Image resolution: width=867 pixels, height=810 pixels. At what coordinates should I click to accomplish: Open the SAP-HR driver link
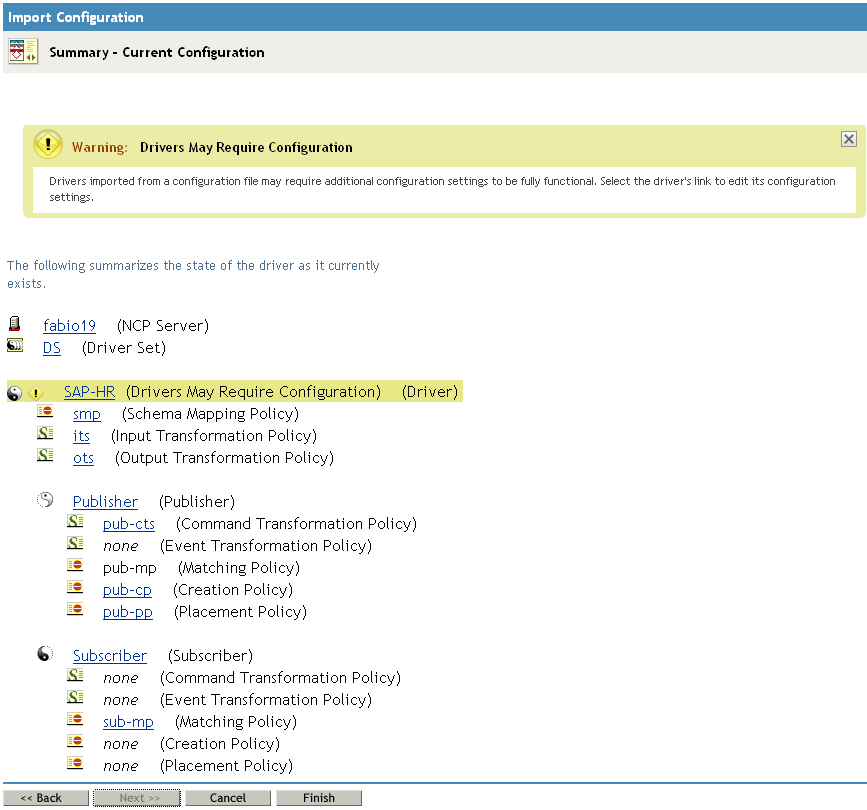coord(89,392)
